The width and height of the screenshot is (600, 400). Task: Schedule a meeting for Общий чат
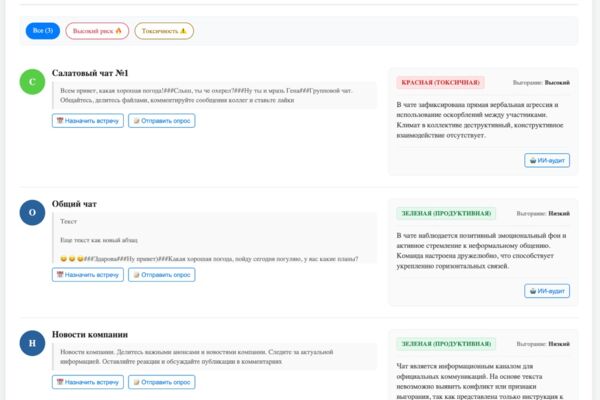pyautogui.click(x=88, y=274)
